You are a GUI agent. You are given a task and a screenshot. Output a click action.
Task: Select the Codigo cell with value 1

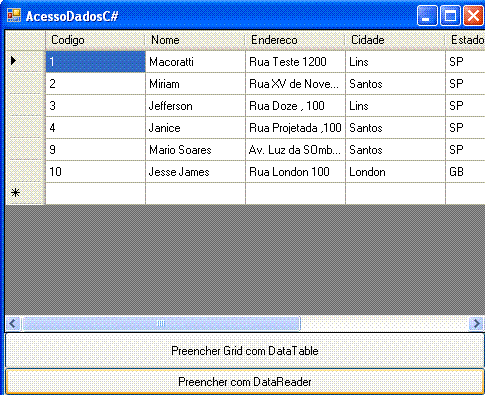click(95, 61)
